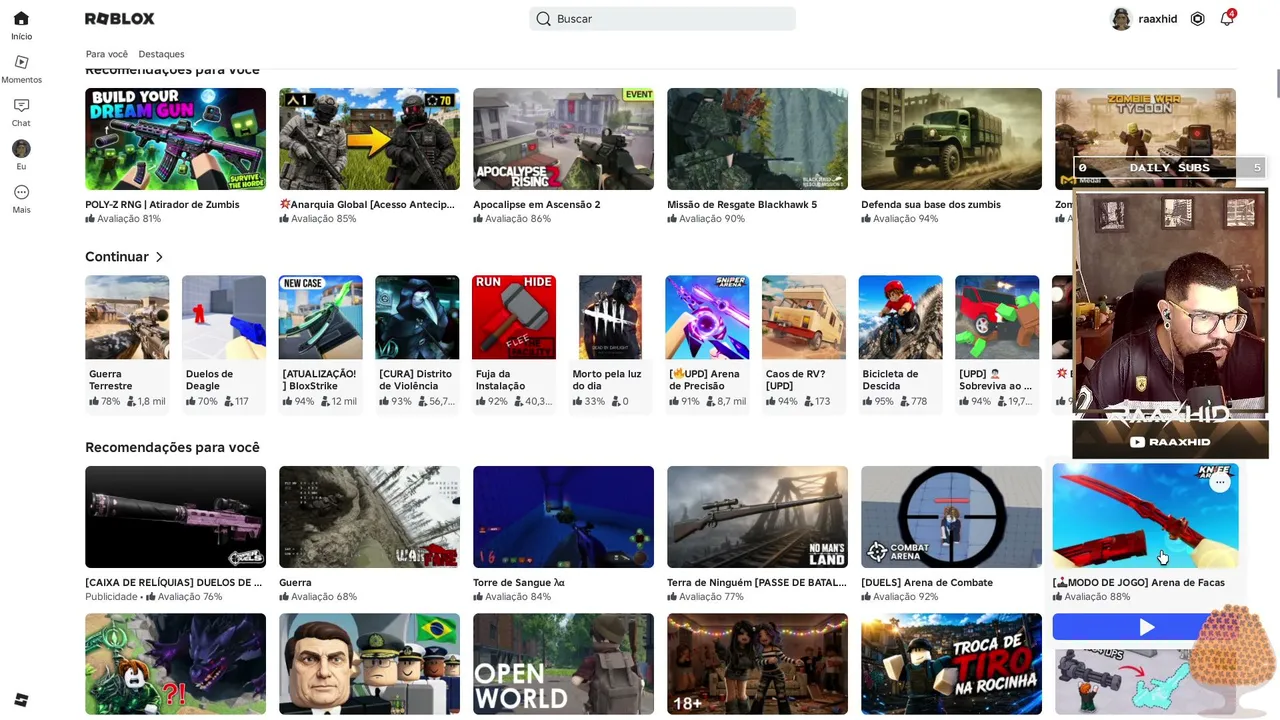The height and width of the screenshot is (720, 1280).
Task: Open the Troca de Tiro na Rocinha thumbnail
Action: click(x=951, y=664)
